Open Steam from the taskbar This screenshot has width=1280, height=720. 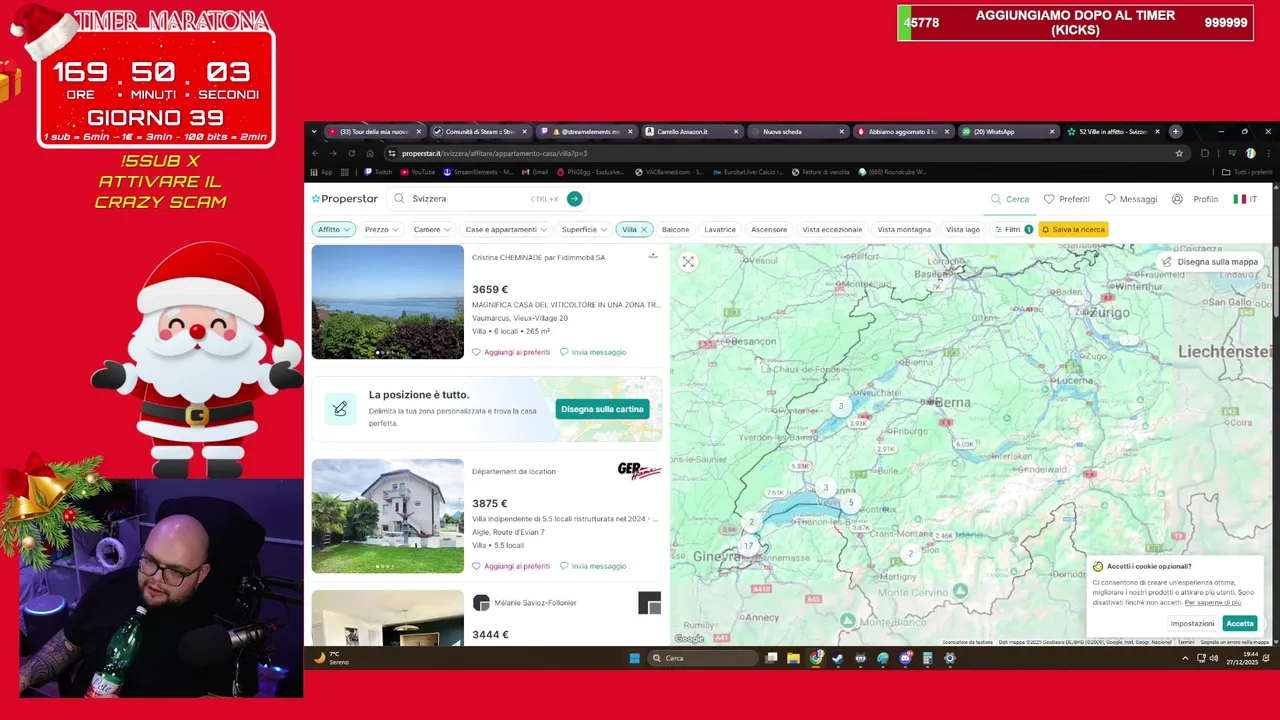coord(838,658)
